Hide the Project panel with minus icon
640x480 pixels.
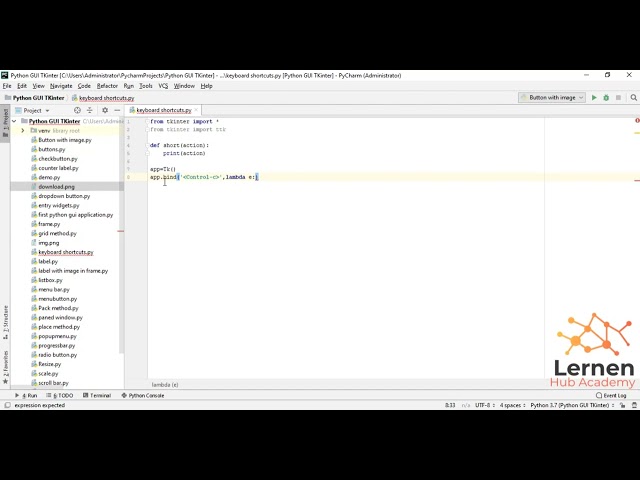[117, 110]
